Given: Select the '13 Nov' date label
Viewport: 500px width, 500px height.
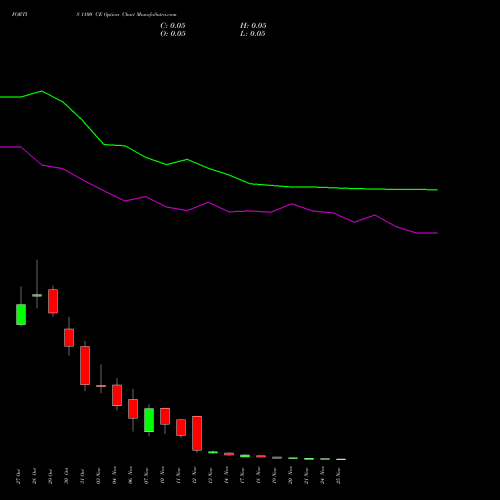Looking at the screenshot, I should pos(210,476).
